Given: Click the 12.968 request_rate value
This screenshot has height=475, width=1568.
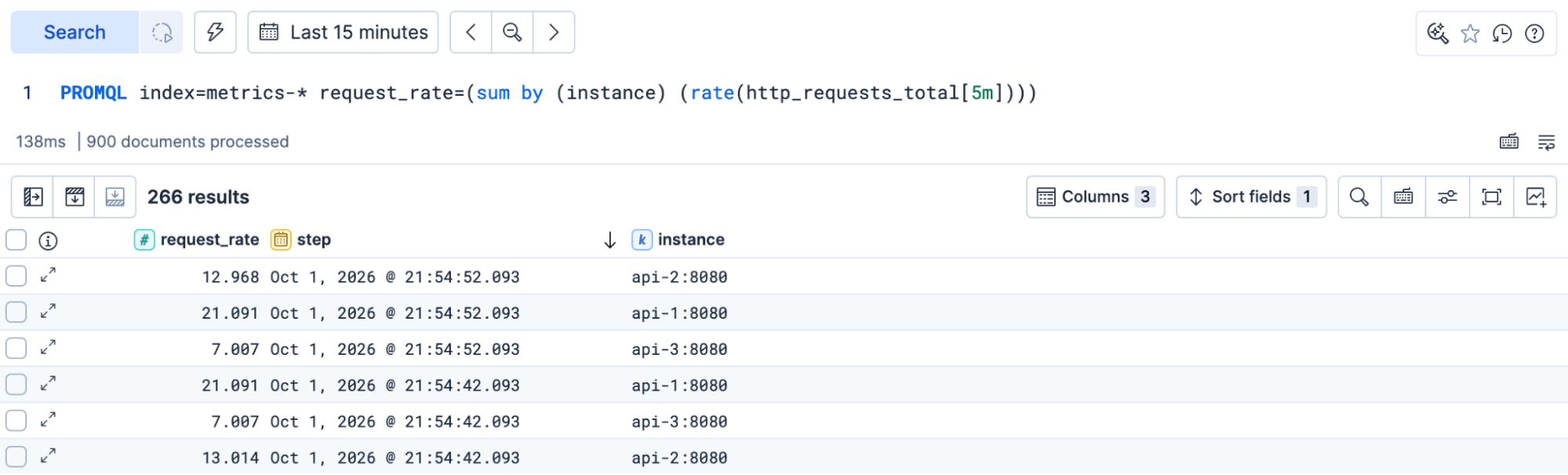Looking at the screenshot, I should click(x=230, y=277).
